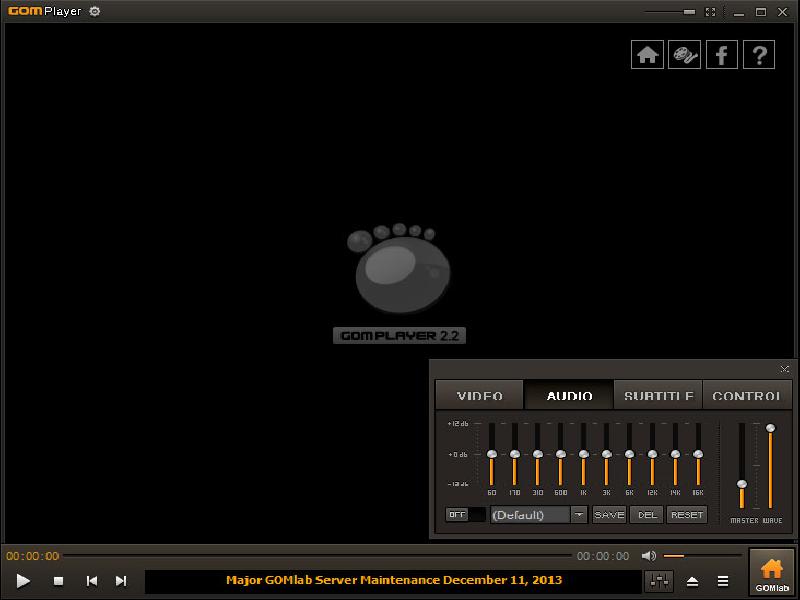Mute sound using the speaker icon
Viewport: 800px width, 600px height.
(x=648, y=556)
